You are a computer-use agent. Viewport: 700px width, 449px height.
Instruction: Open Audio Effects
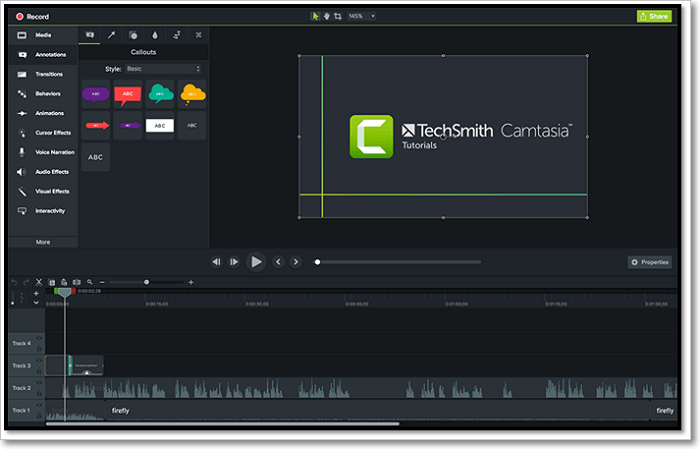[43, 172]
